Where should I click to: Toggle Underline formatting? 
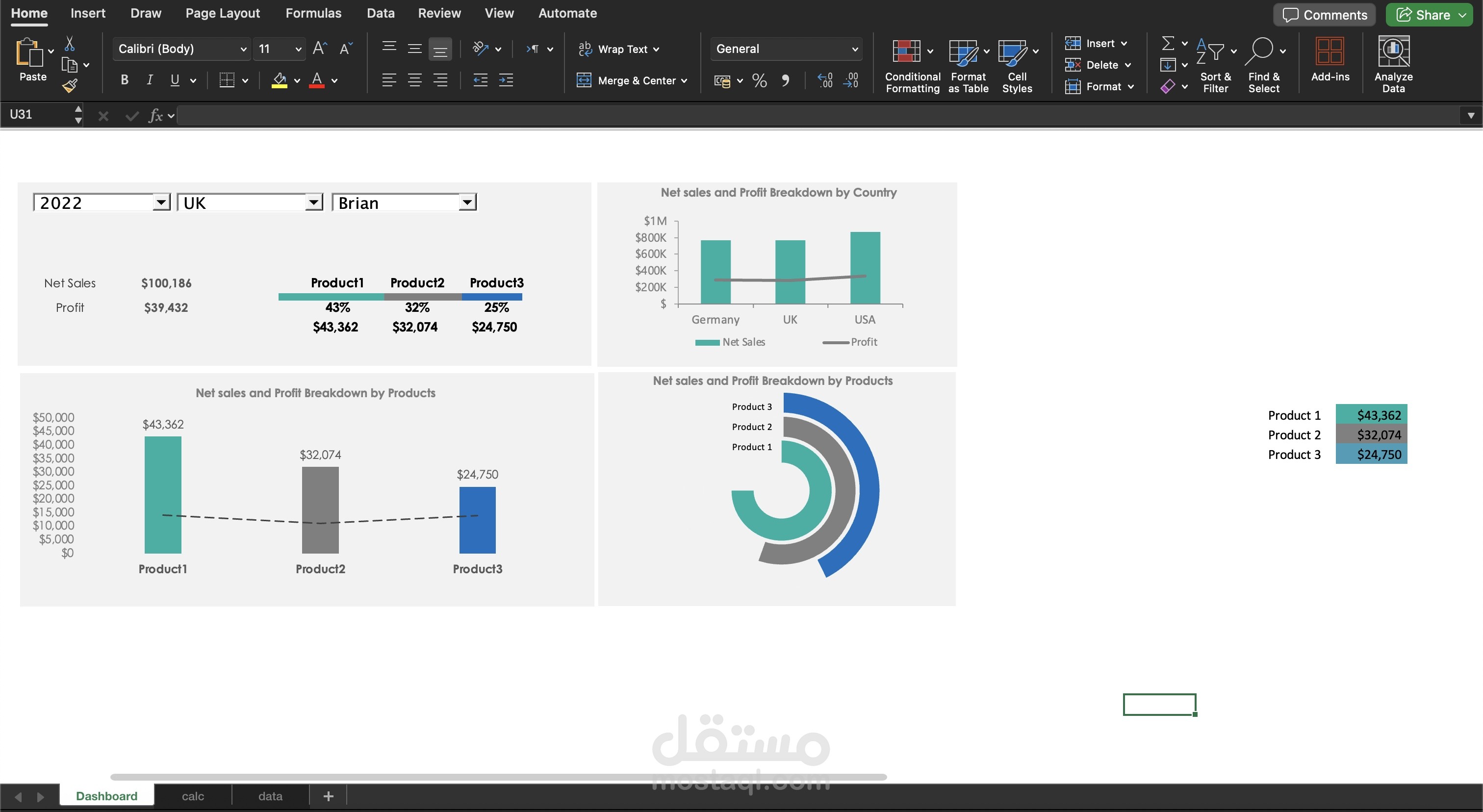click(x=175, y=80)
